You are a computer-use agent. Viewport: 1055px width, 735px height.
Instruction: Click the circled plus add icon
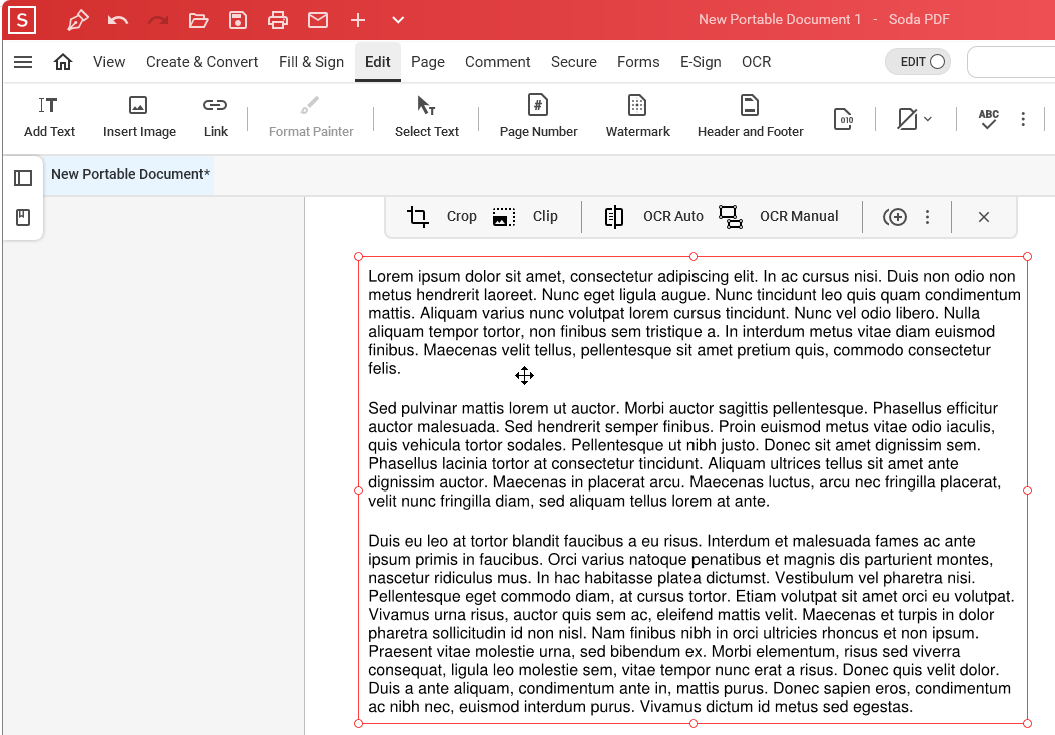click(895, 217)
